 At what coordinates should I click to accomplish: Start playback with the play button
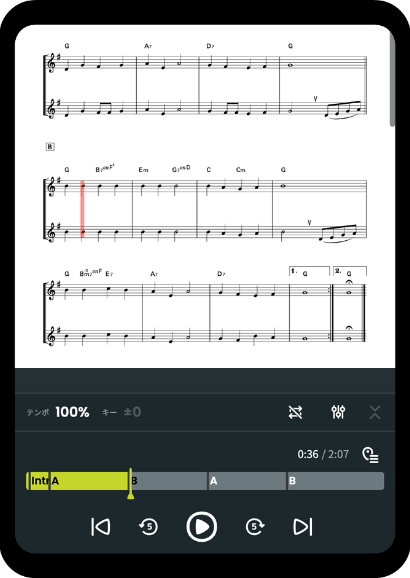pos(201,527)
